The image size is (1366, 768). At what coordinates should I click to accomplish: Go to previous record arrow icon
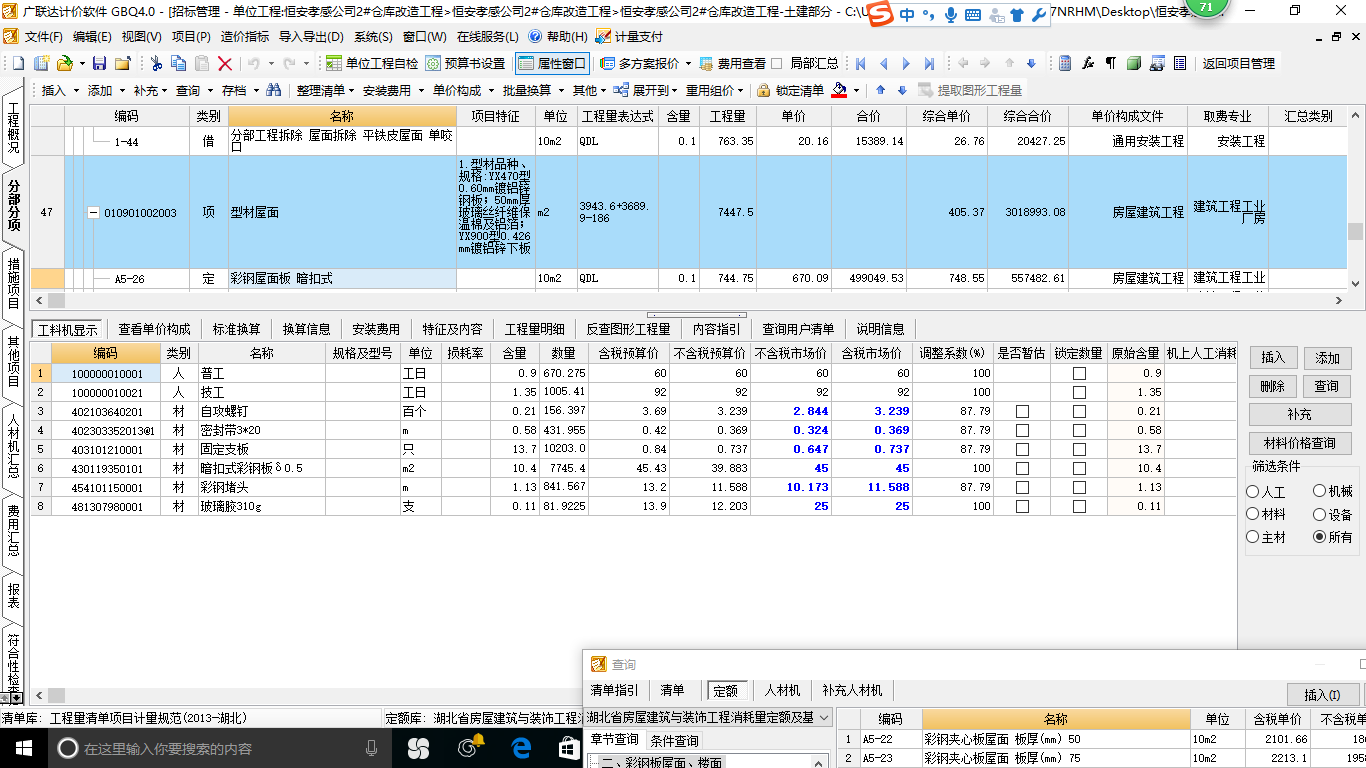click(x=884, y=63)
